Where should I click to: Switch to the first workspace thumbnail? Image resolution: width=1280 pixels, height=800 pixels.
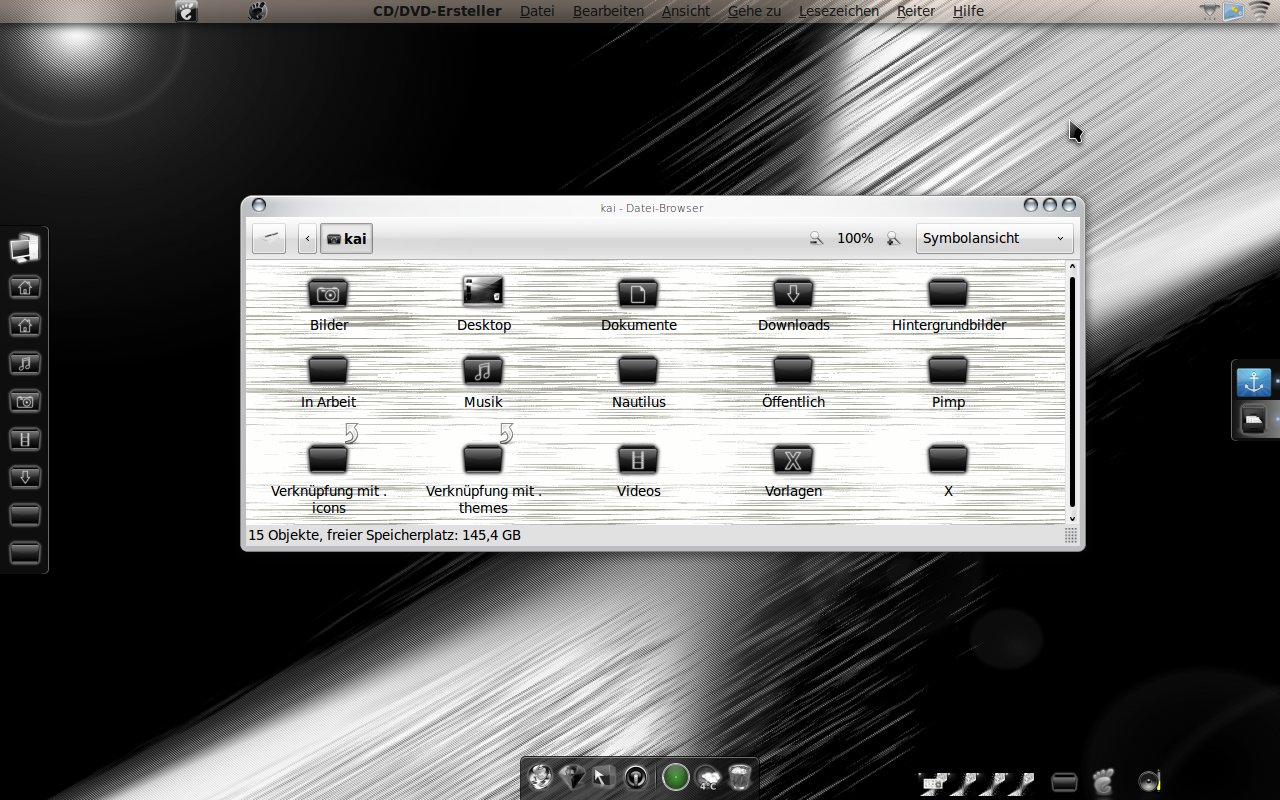coord(933,782)
